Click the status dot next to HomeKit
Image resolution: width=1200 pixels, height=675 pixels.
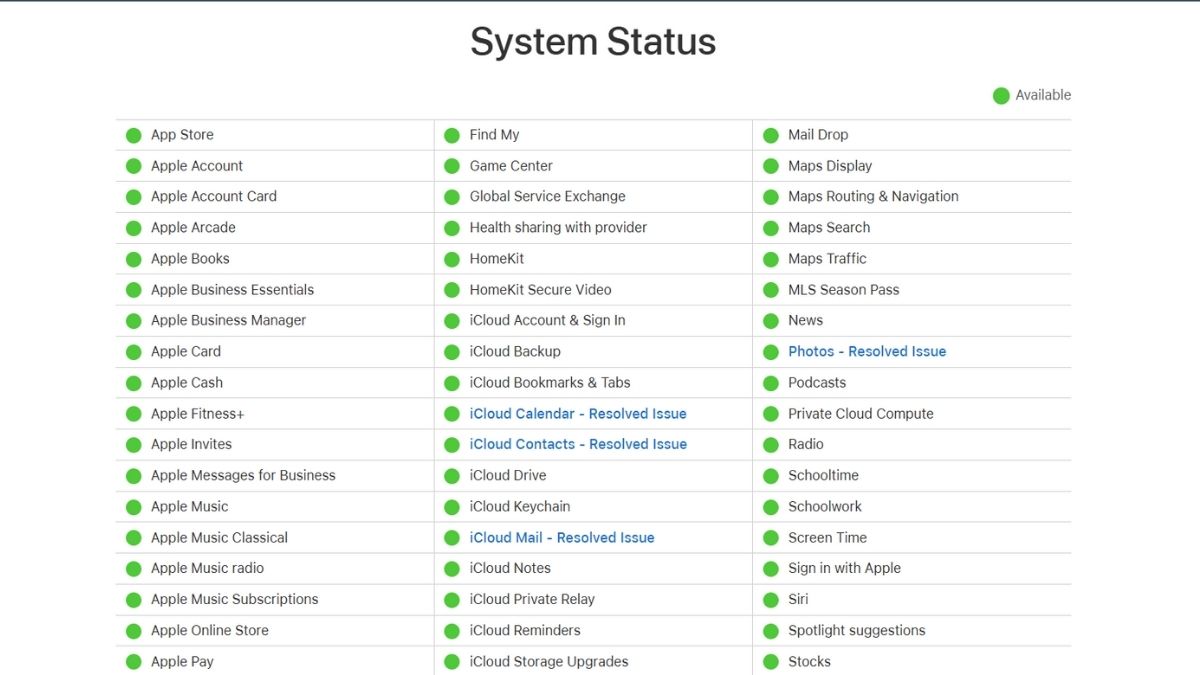[452, 259]
